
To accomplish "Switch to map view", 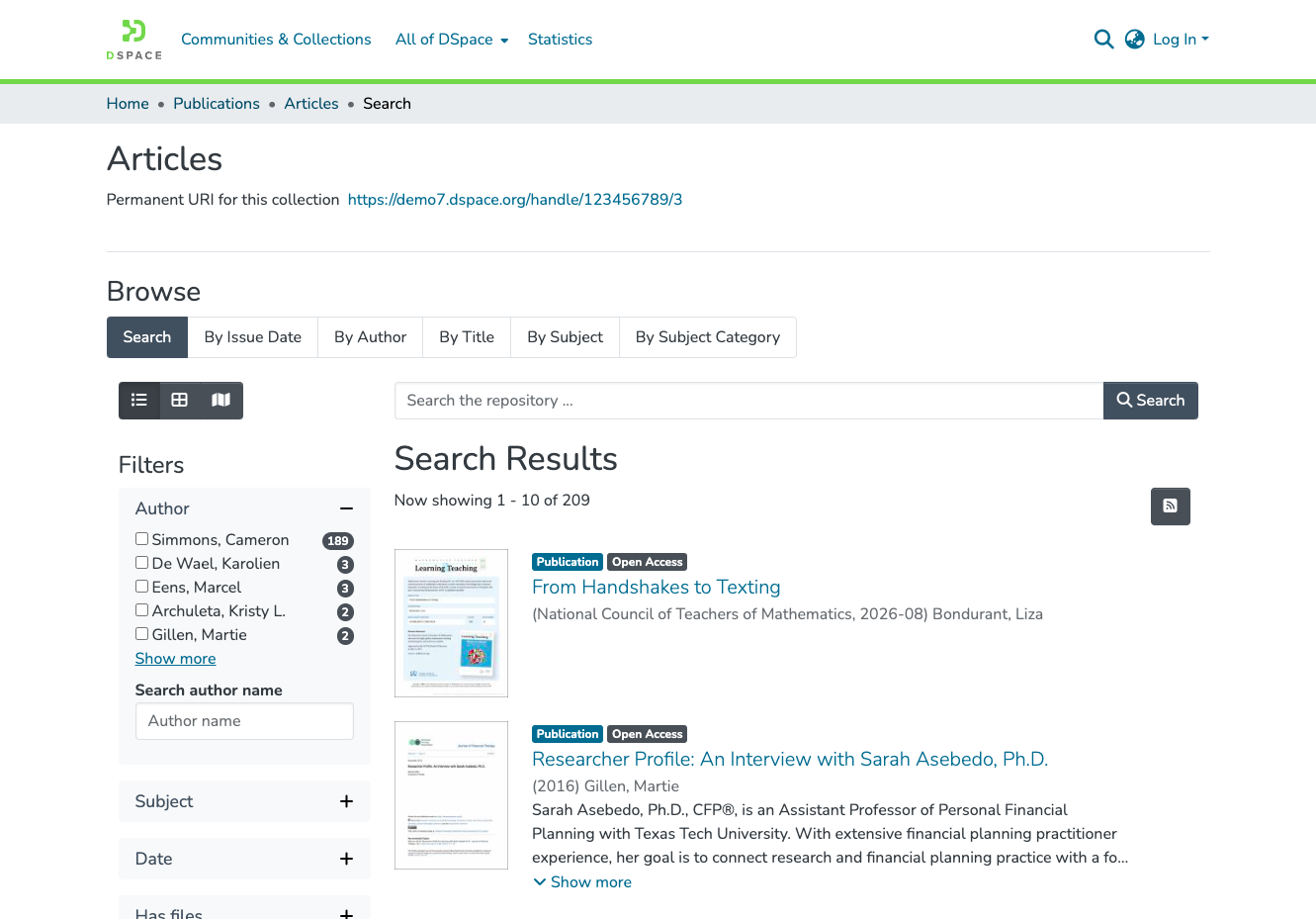I will click(221, 401).
